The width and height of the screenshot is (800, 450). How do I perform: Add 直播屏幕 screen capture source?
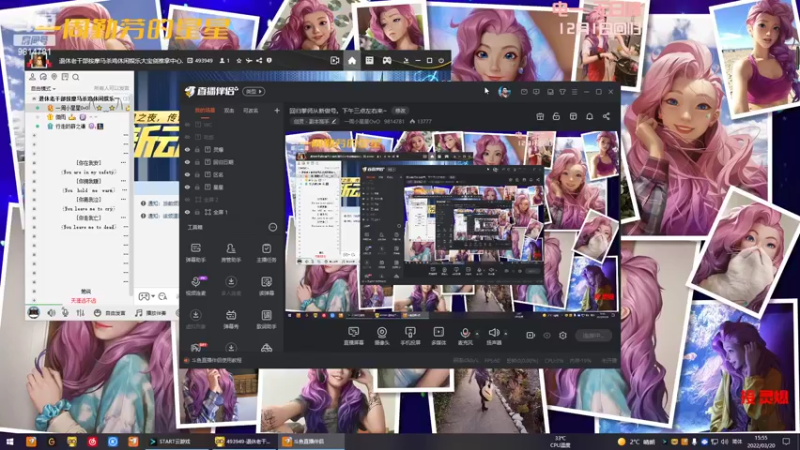point(353,336)
